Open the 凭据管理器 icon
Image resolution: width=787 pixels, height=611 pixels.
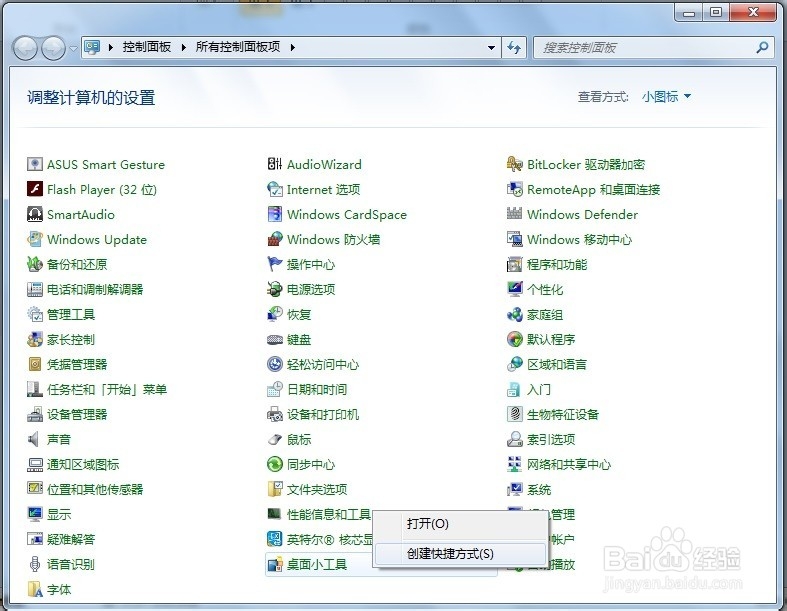tap(35, 364)
